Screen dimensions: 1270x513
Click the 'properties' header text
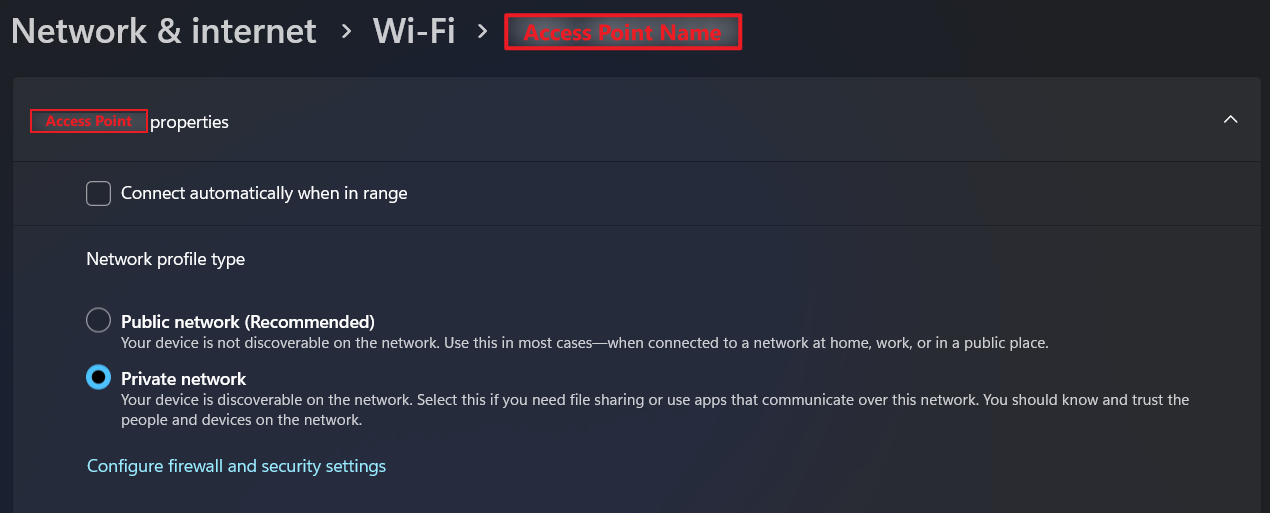(x=189, y=122)
